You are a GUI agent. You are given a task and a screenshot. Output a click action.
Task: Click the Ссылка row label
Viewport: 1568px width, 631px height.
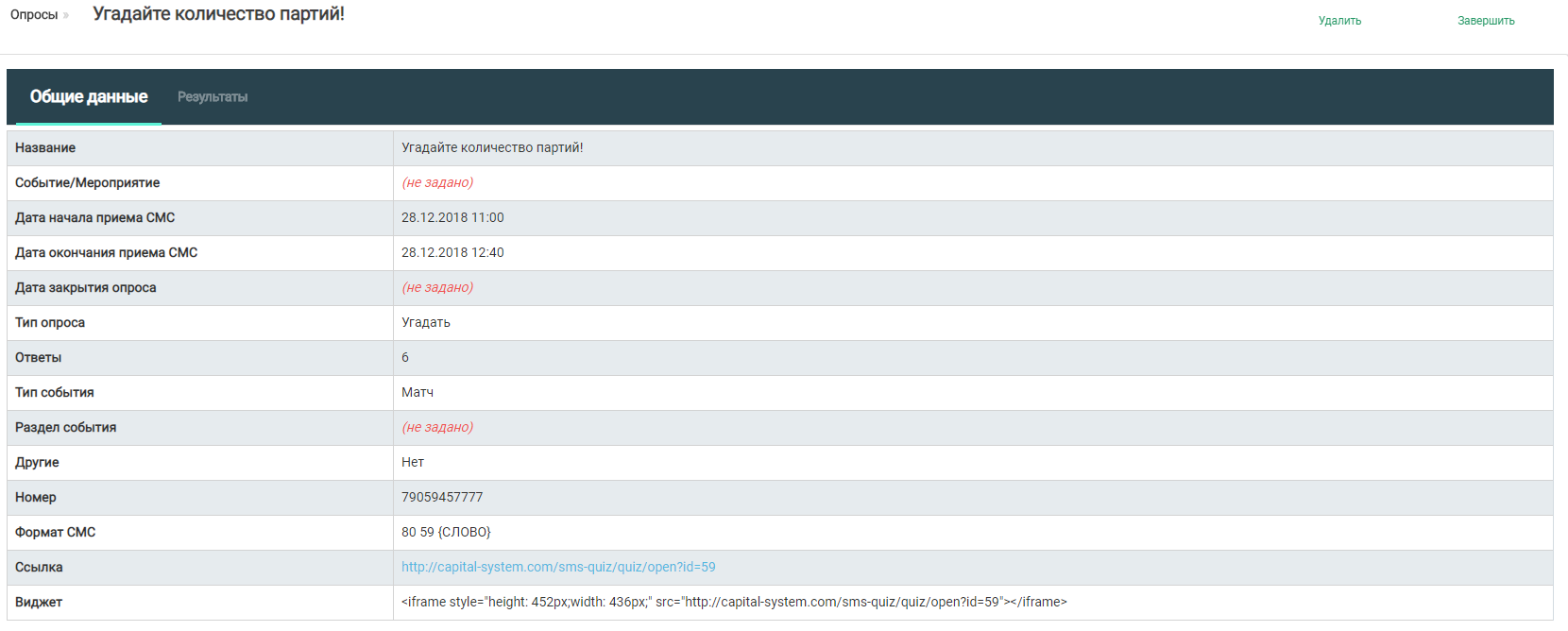click(x=39, y=567)
